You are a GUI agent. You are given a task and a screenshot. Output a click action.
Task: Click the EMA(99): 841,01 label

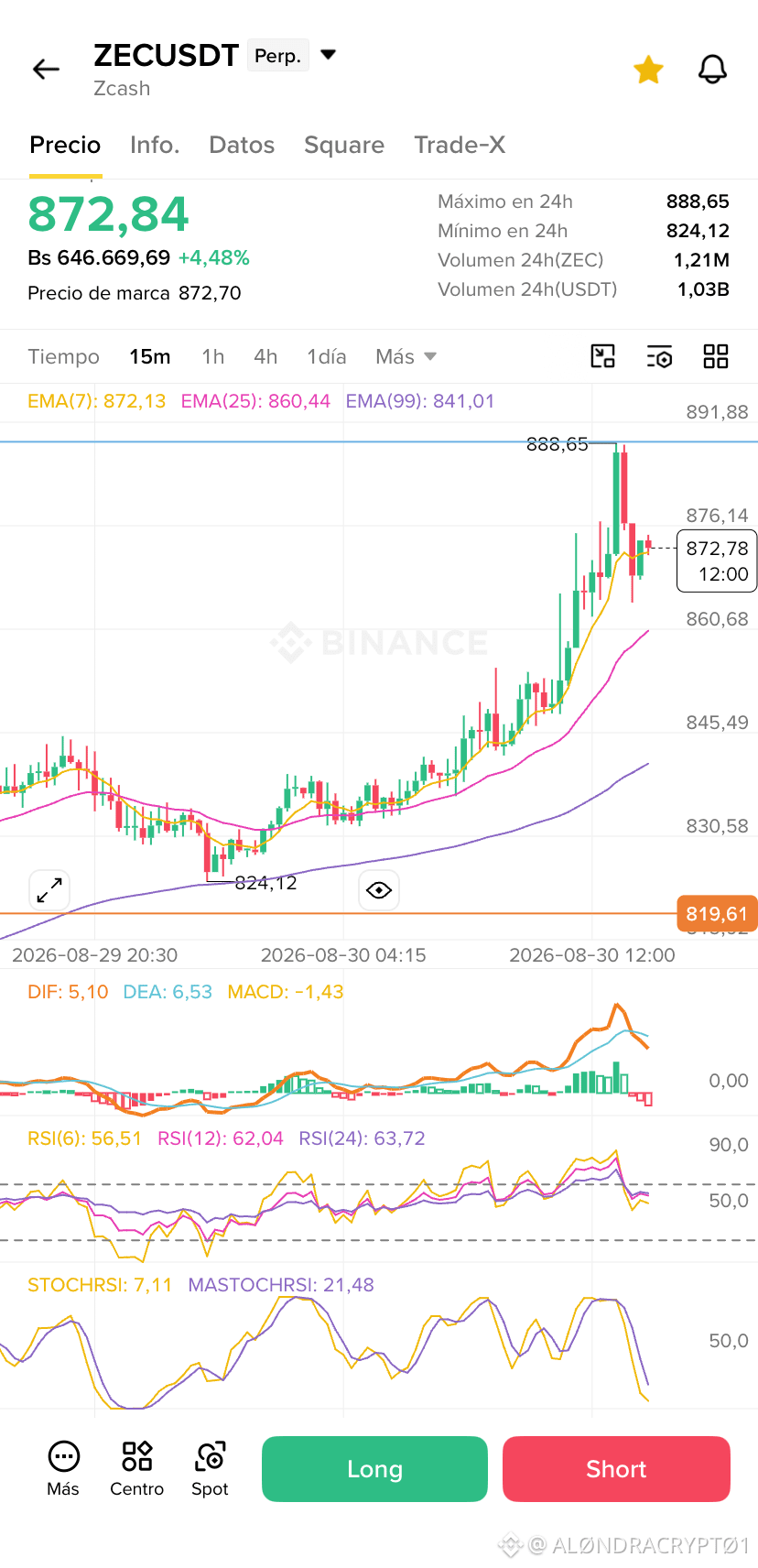(x=420, y=401)
